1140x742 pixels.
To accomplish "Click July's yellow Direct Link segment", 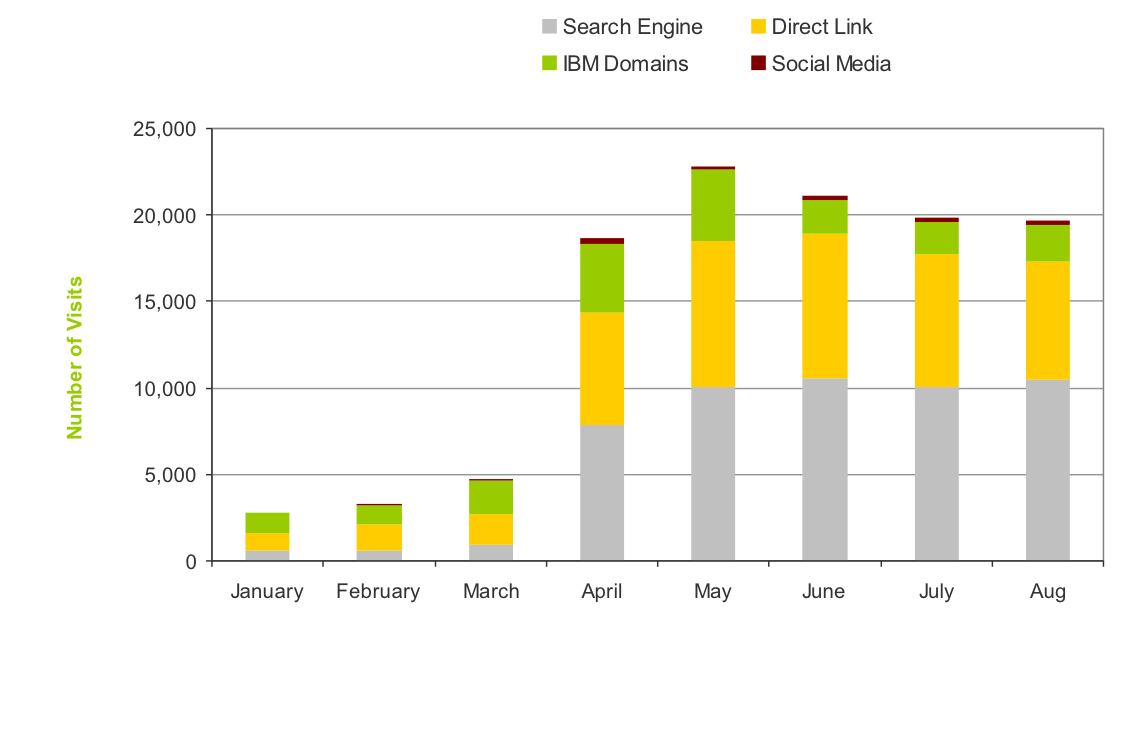I will (936, 321).
